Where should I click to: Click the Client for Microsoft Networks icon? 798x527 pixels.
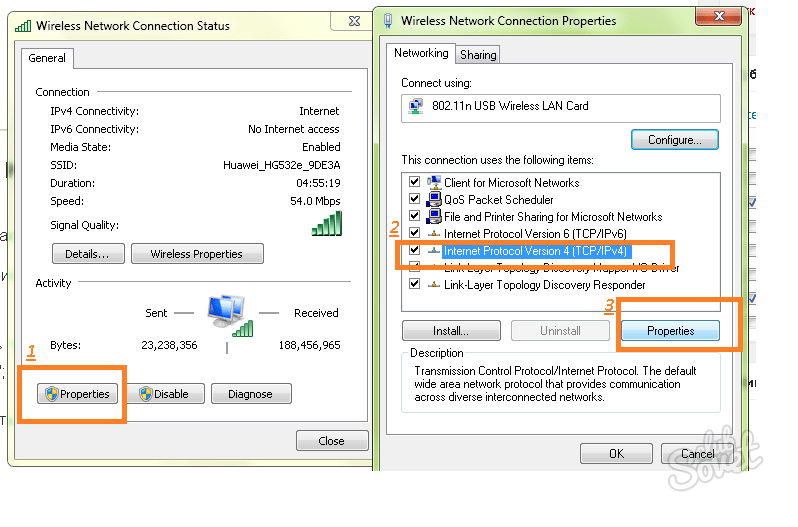pos(434,182)
